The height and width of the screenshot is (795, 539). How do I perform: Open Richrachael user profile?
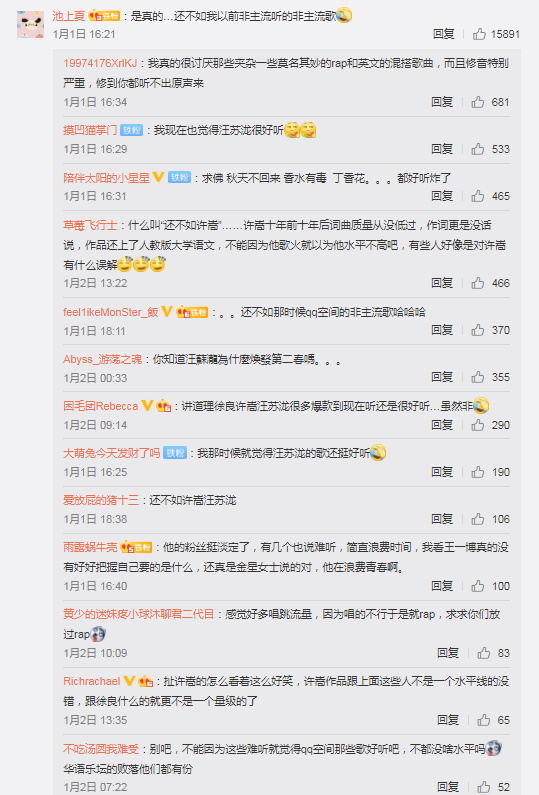point(92,681)
